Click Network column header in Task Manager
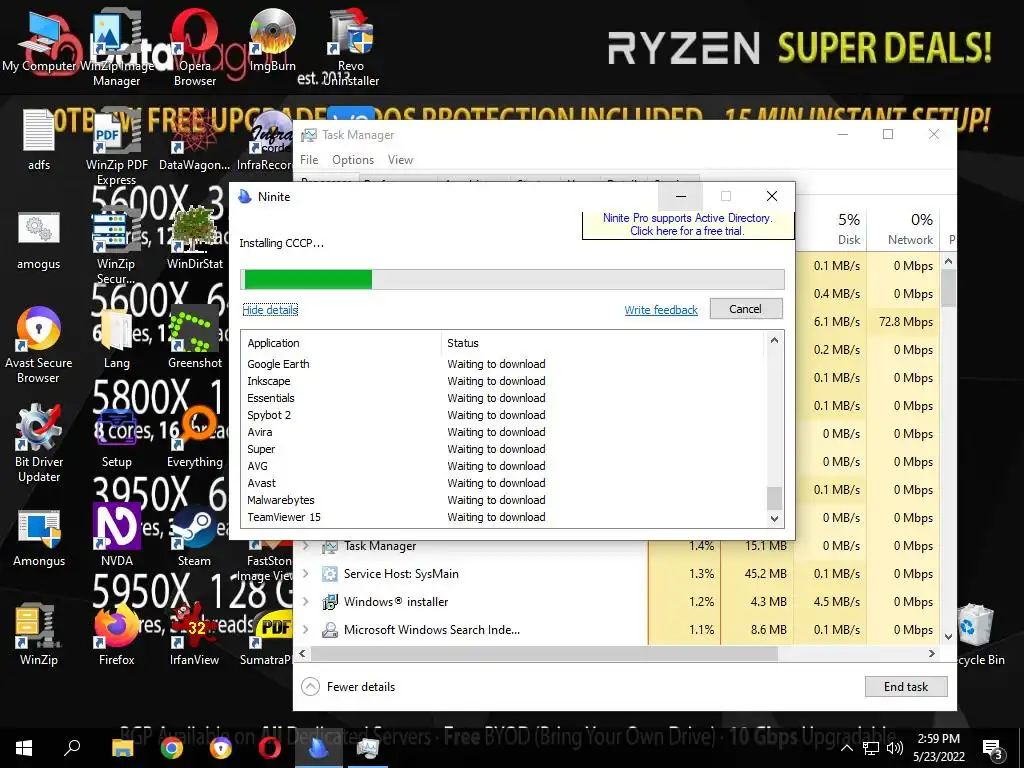Viewport: 1024px width, 768px height. [x=904, y=229]
